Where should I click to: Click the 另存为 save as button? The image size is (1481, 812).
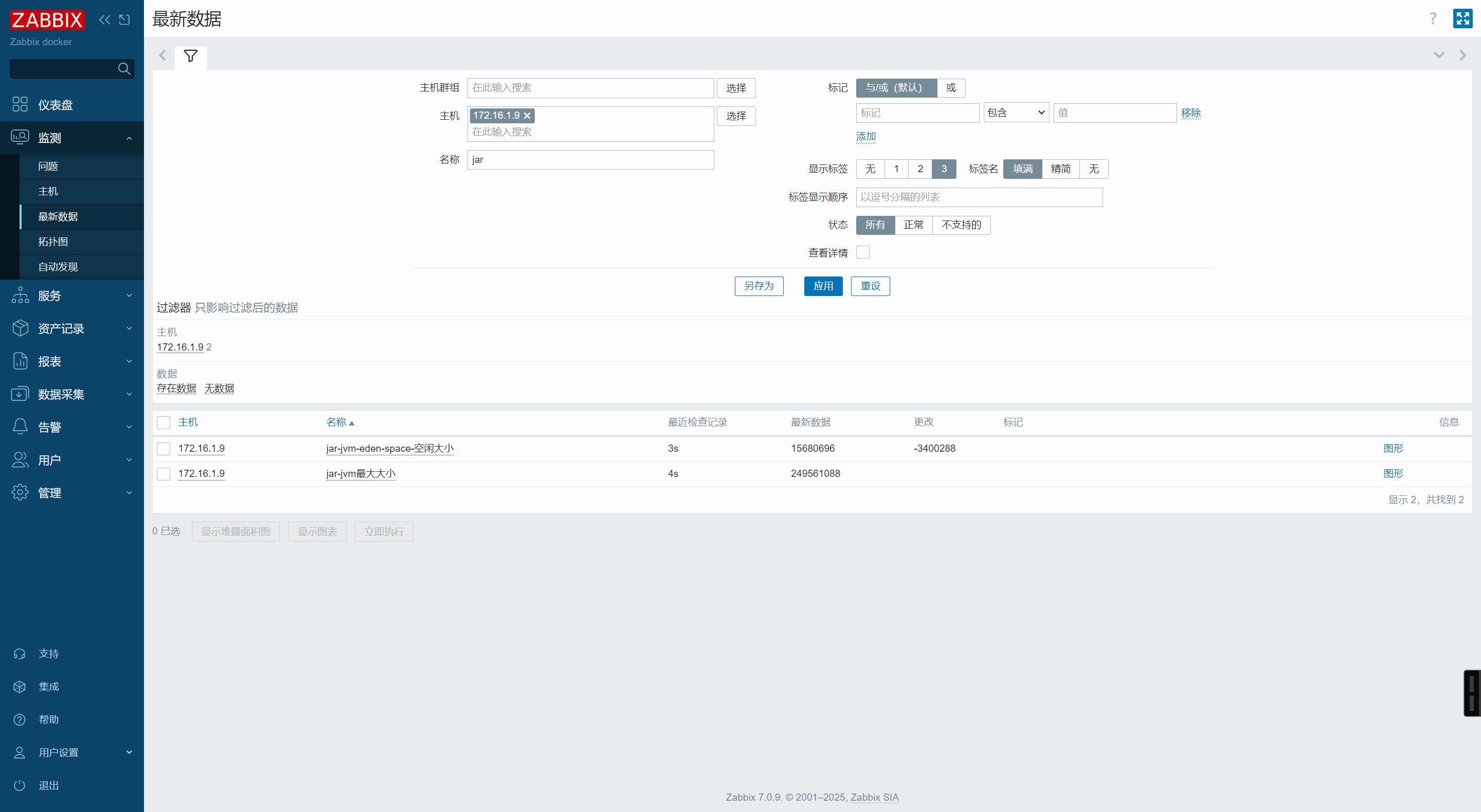tap(759, 286)
